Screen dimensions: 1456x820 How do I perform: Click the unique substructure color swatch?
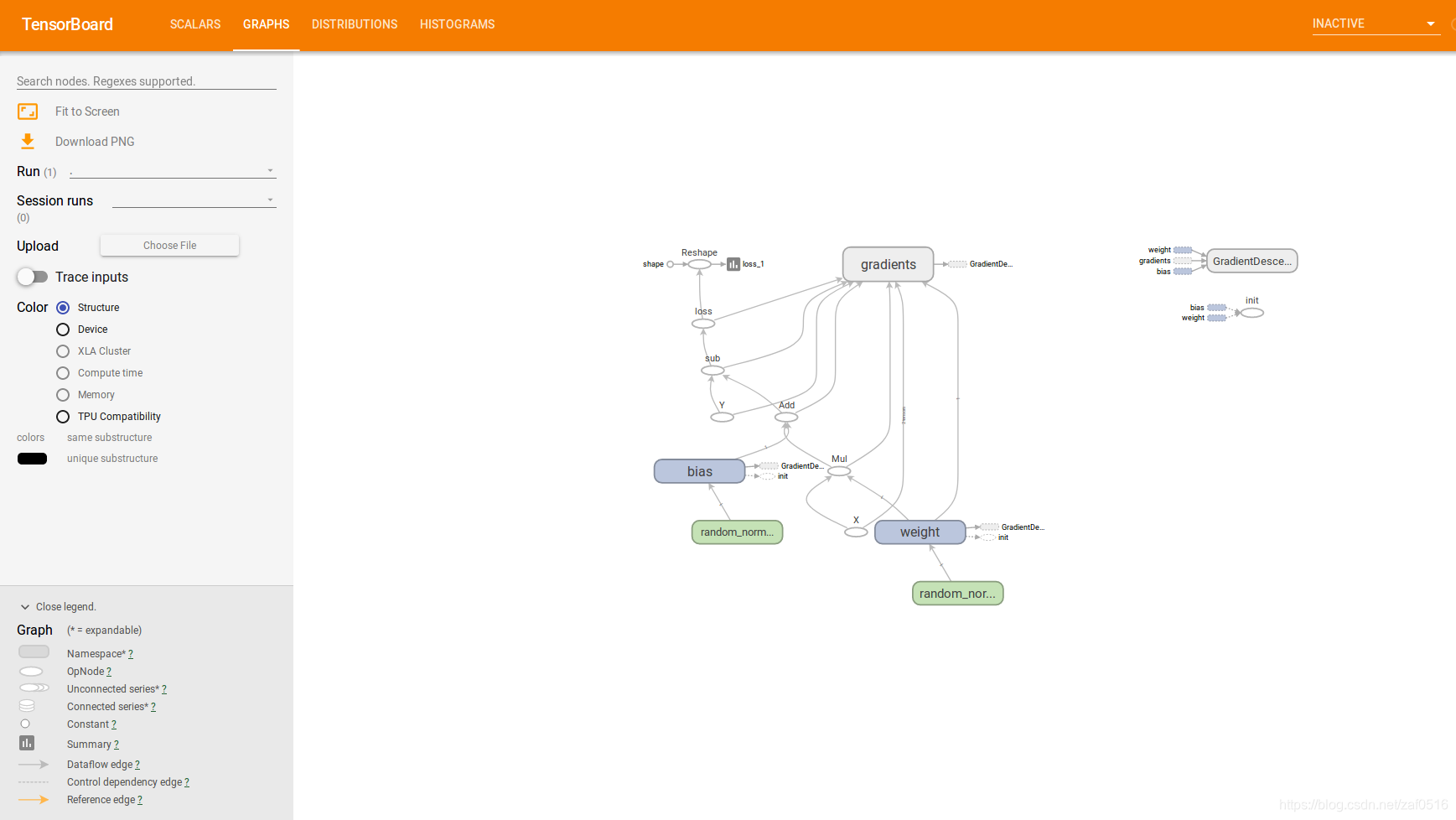coord(32,459)
